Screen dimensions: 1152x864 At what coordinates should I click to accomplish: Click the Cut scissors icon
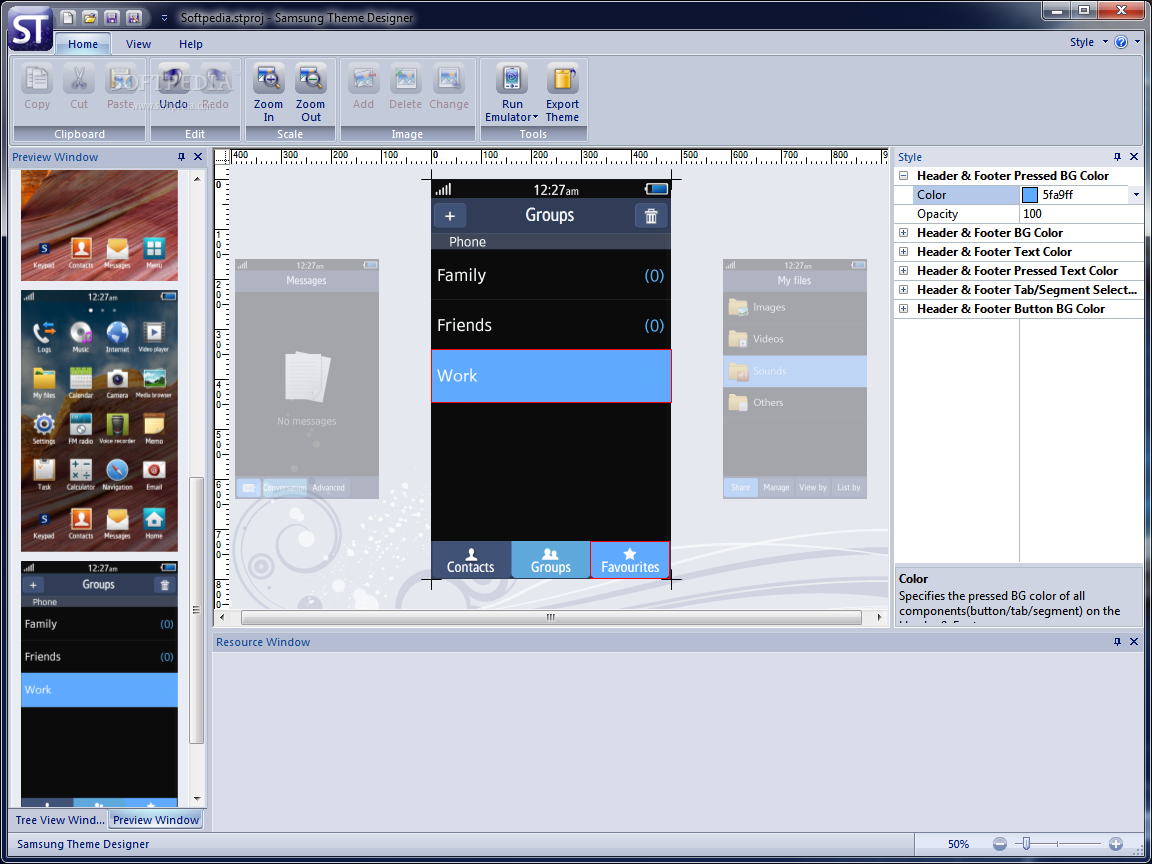79,79
